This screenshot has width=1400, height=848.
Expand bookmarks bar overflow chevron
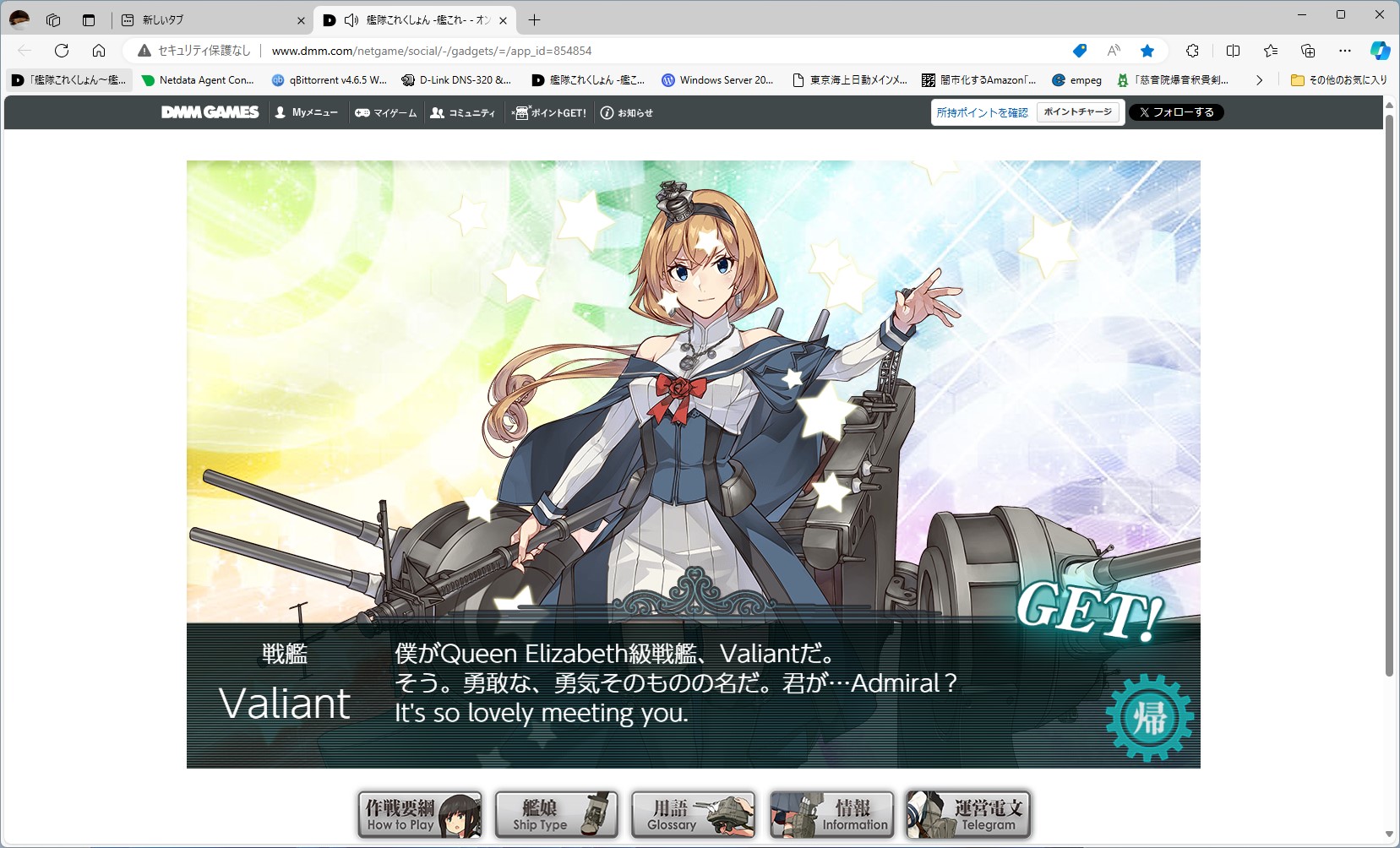coord(1259,80)
